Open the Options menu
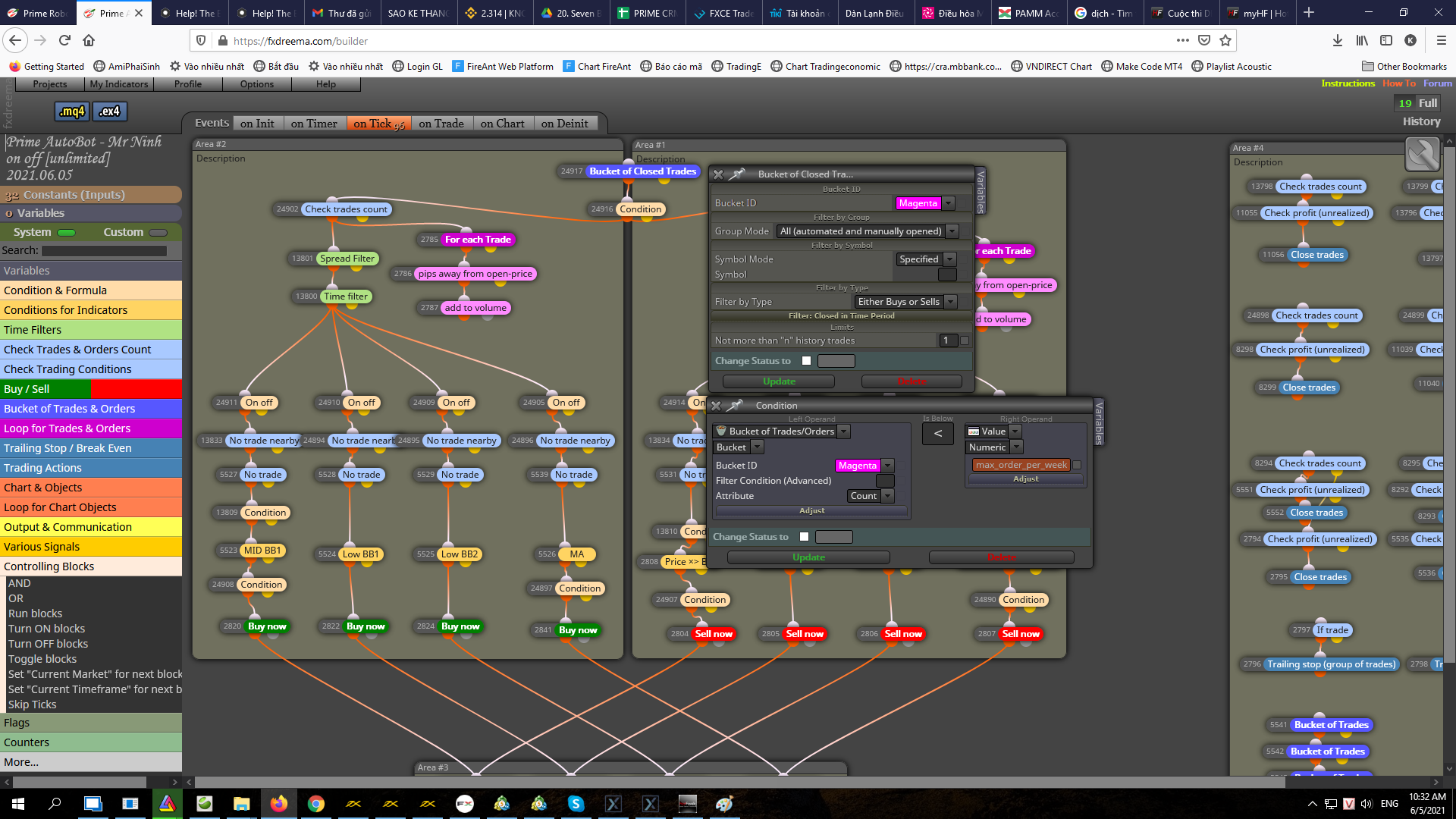The image size is (1456, 819). [x=257, y=84]
